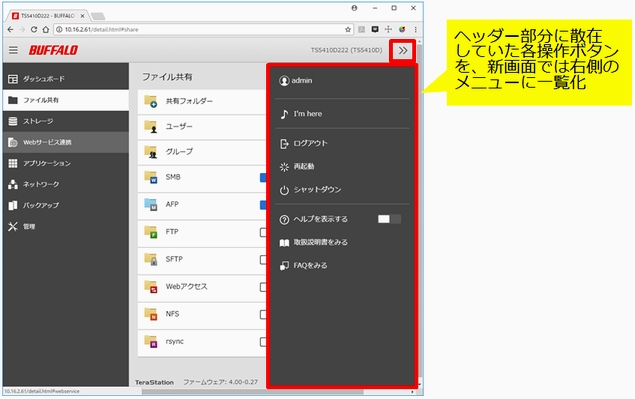Reload the page with browser refresh button
635x399 pixels.
34,30
